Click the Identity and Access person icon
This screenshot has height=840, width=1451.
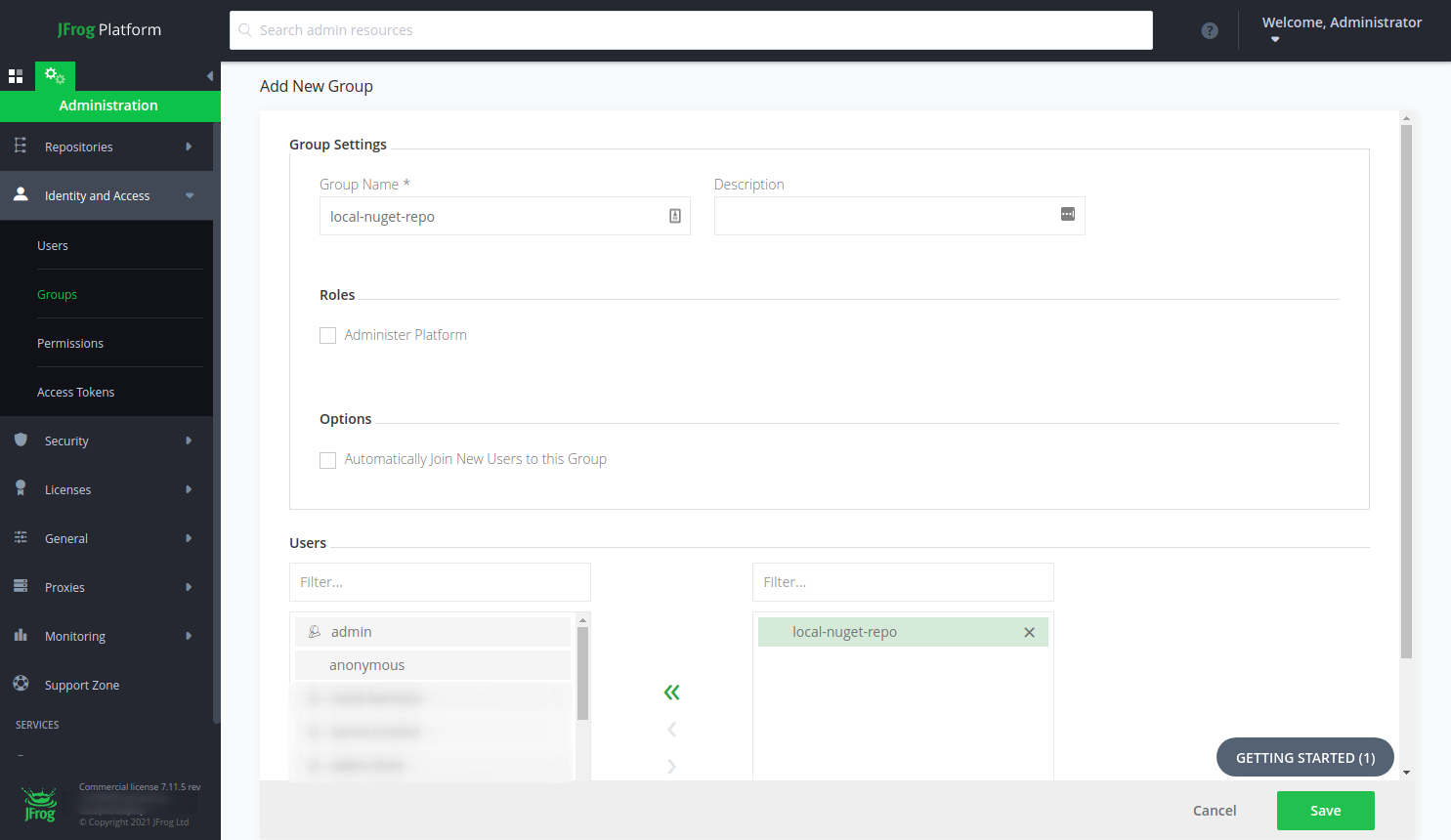pyautogui.click(x=20, y=195)
